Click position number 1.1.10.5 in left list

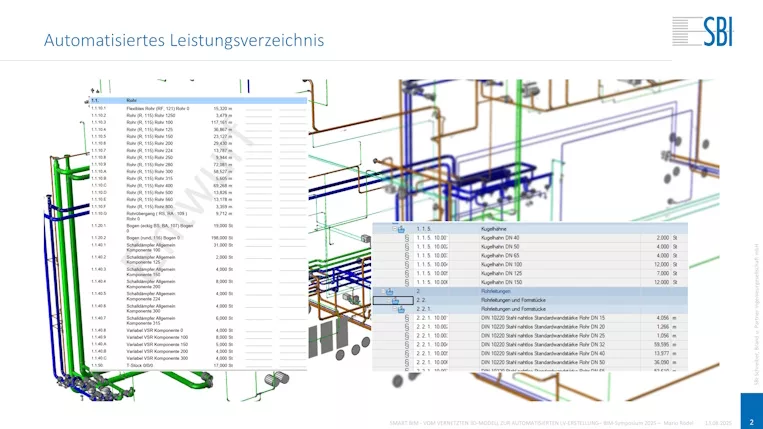(99, 137)
